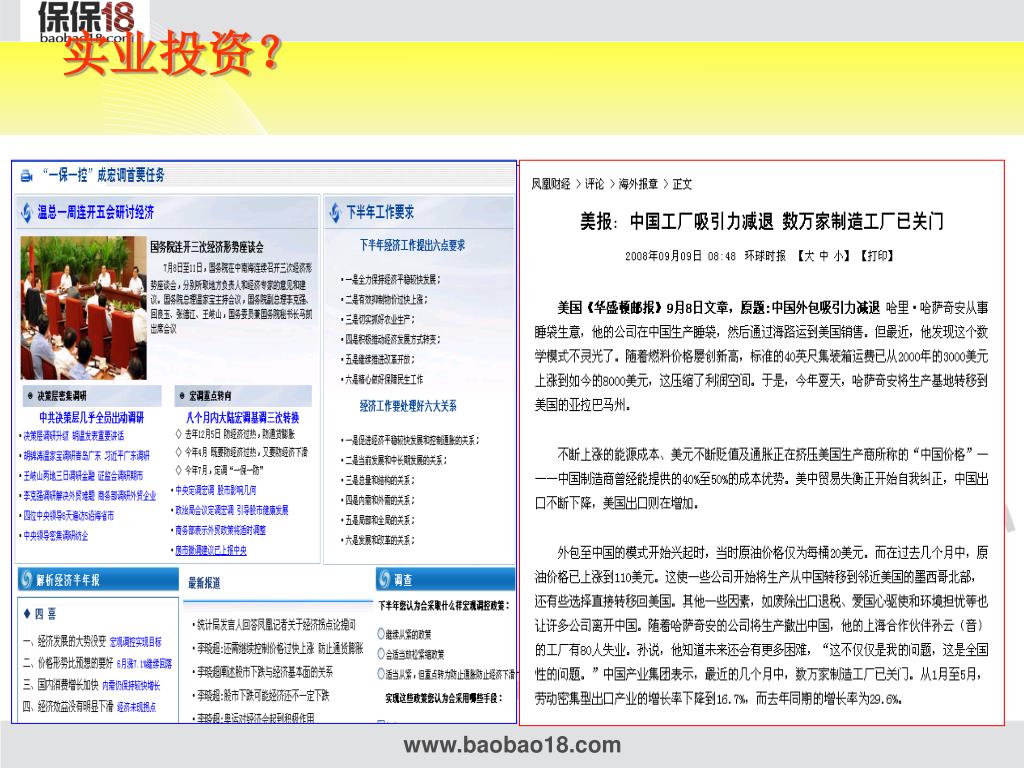This screenshot has width=1024, height=768.
Task: Click the source label 环球时报
Action: coord(765,256)
